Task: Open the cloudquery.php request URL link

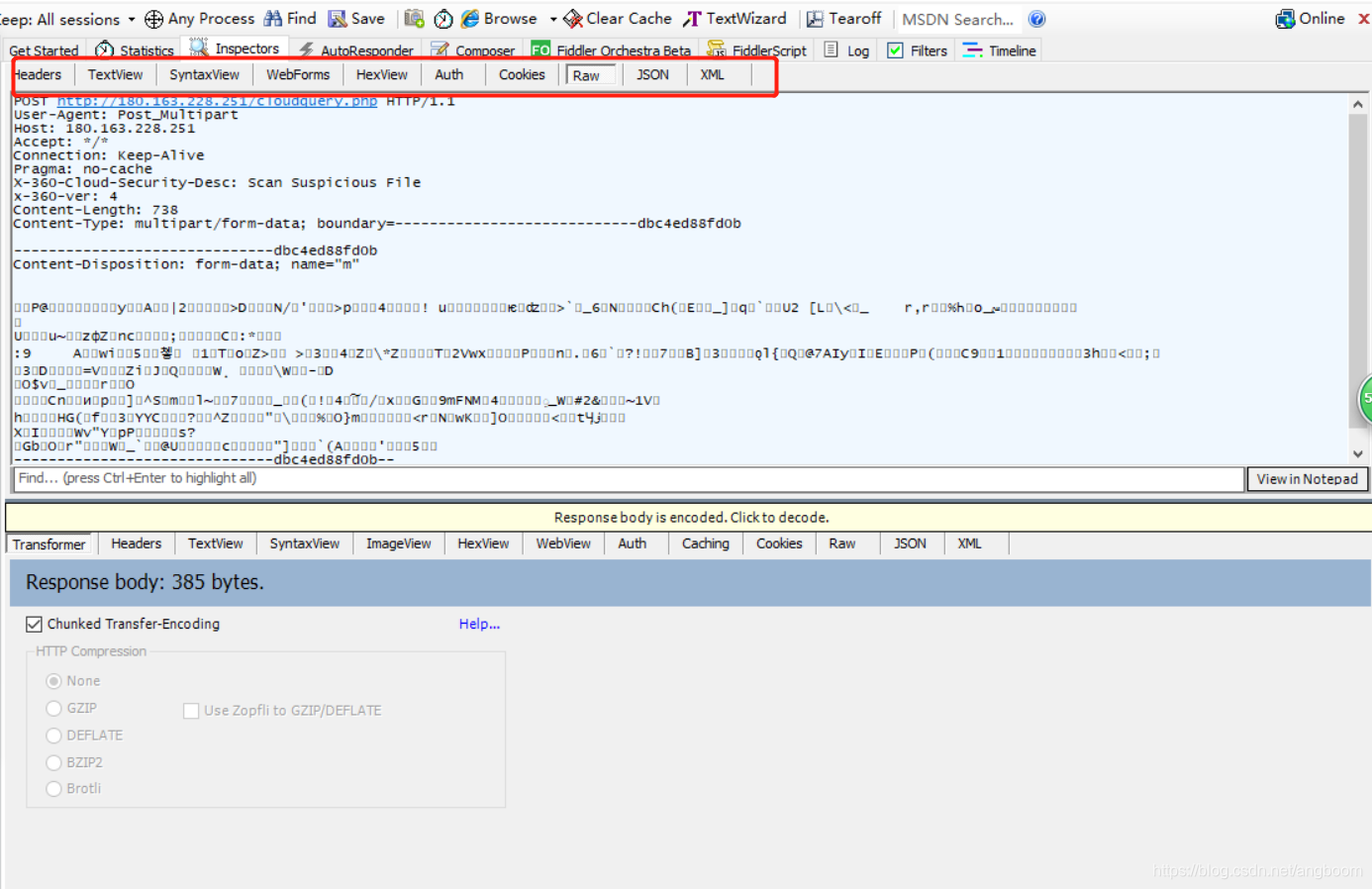Action: tap(217, 100)
